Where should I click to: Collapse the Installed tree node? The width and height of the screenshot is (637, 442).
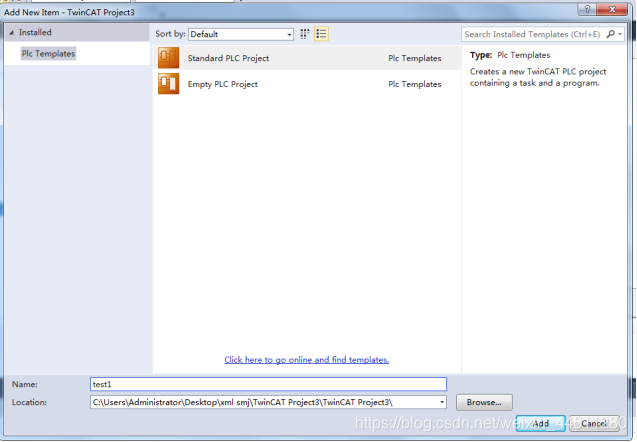(11, 32)
